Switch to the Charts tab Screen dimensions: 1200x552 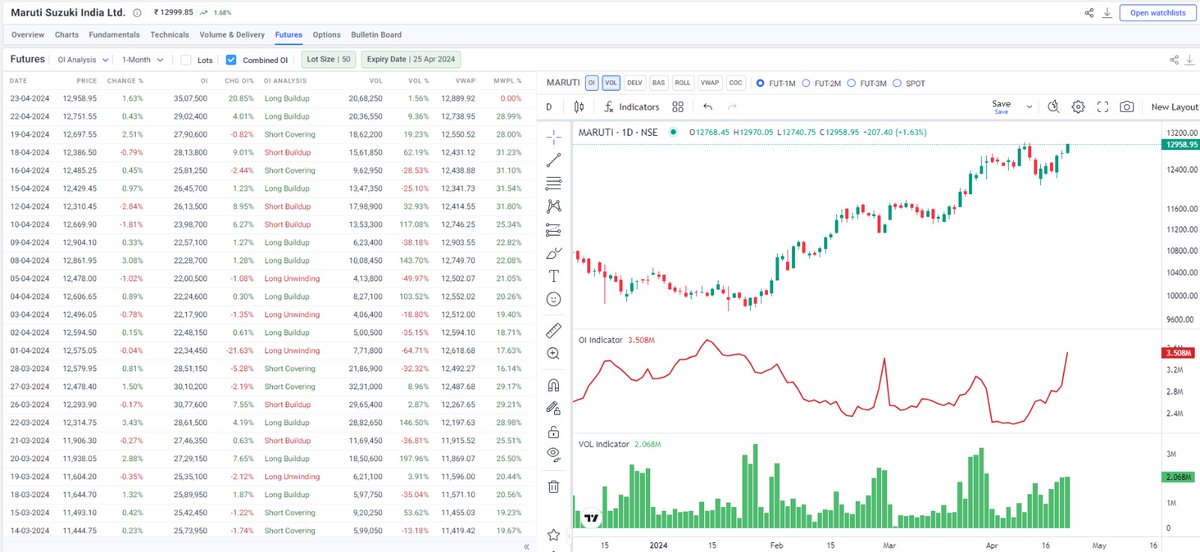(x=67, y=35)
